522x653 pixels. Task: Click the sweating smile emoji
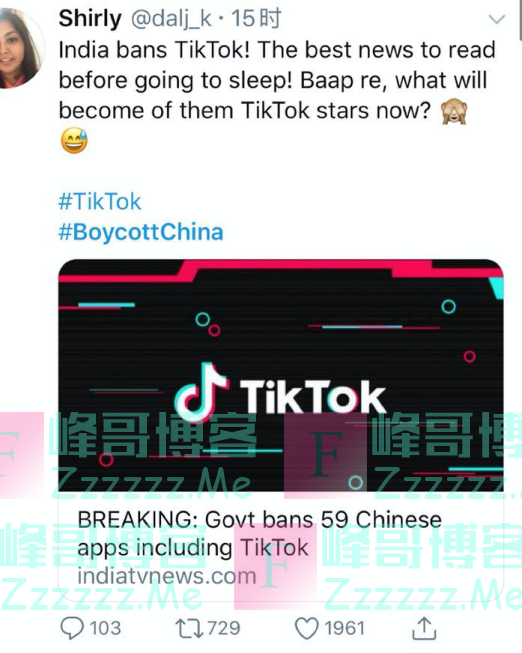(74, 140)
